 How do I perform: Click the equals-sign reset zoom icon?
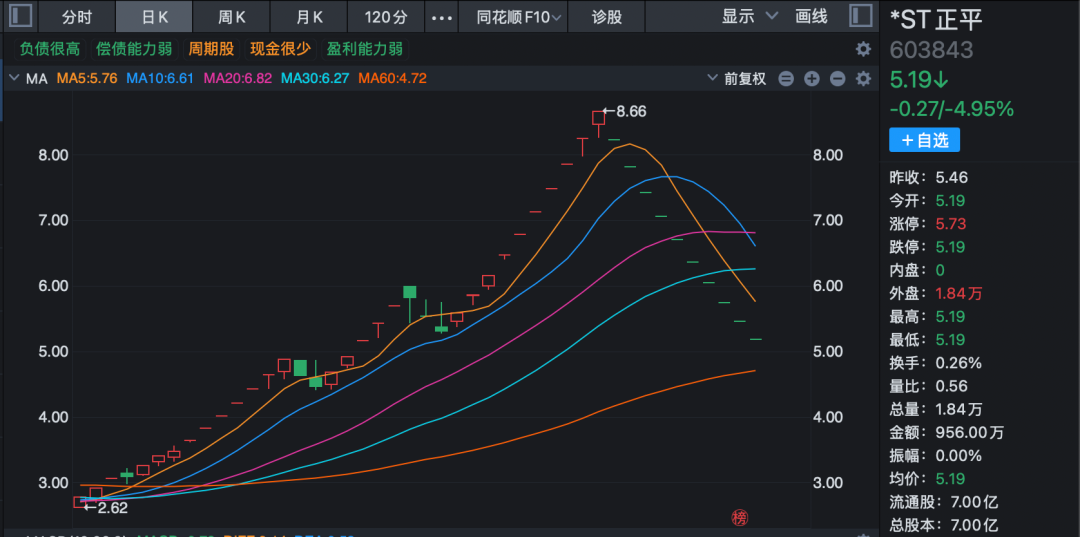(786, 79)
